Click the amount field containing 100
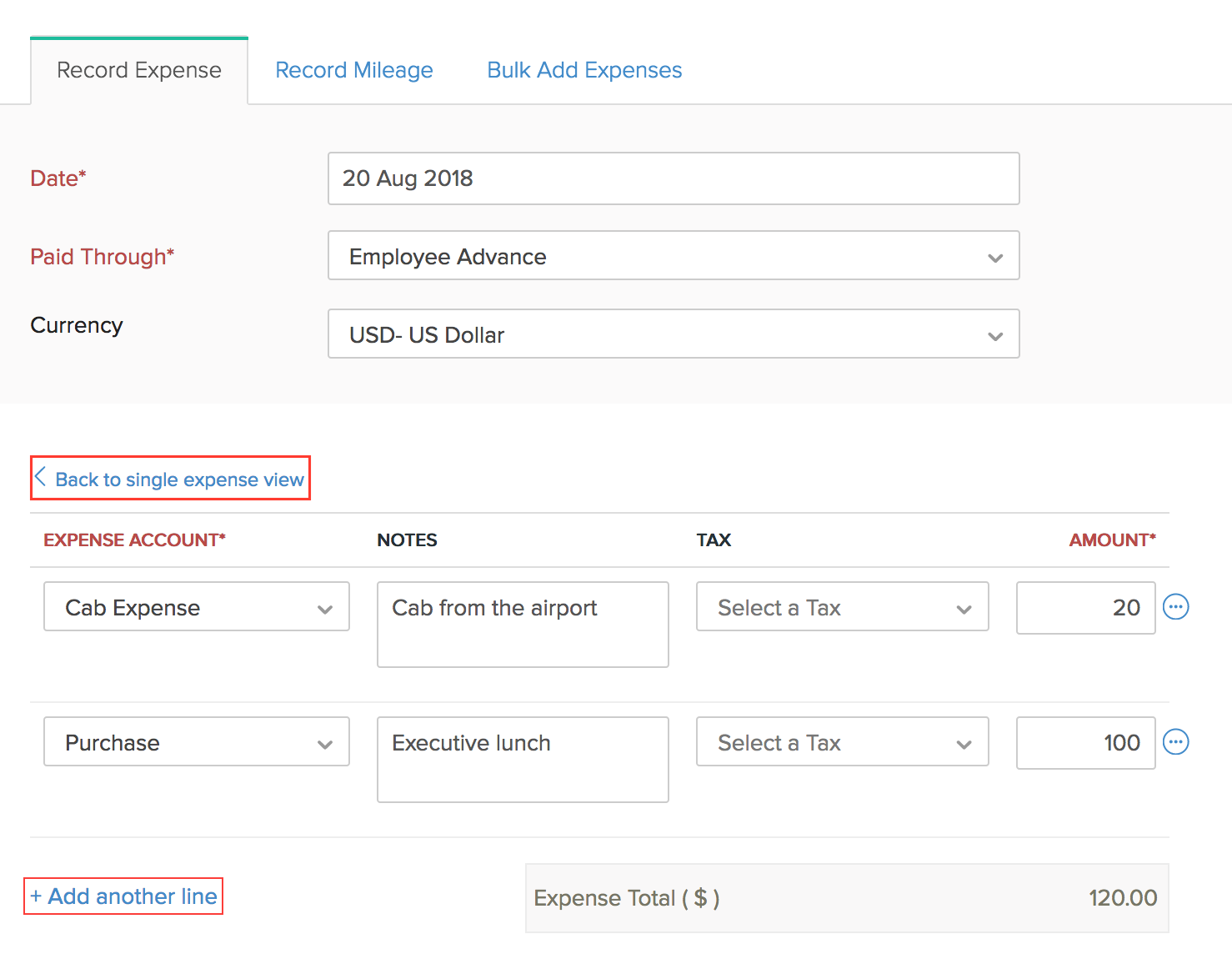Image resolution: width=1232 pixels, height=959 pixels. (x=1085, y=743)
